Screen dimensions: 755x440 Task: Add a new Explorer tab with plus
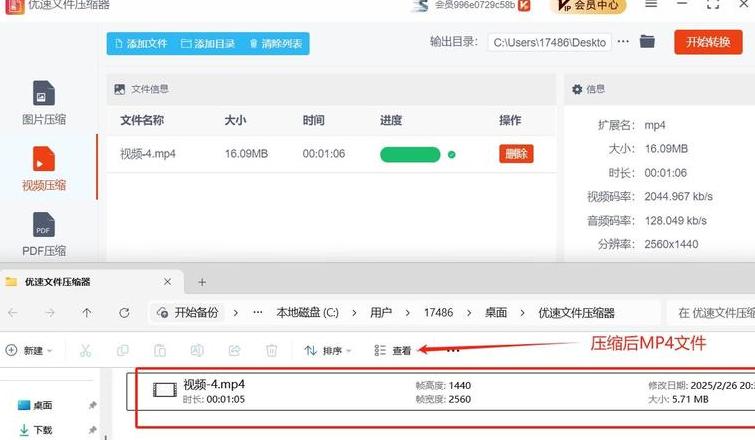click(202, 282)
